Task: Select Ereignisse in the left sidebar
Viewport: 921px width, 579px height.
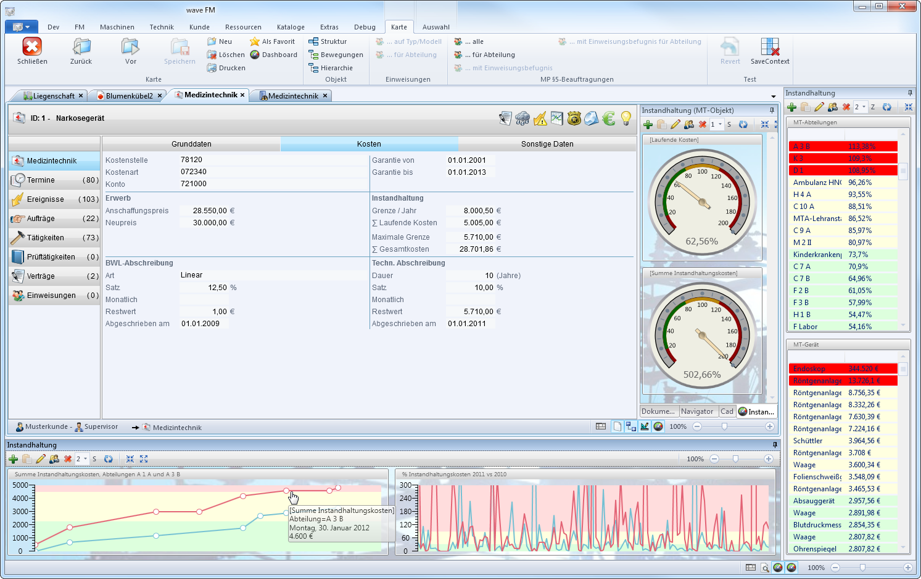Action: coord(45,199)
